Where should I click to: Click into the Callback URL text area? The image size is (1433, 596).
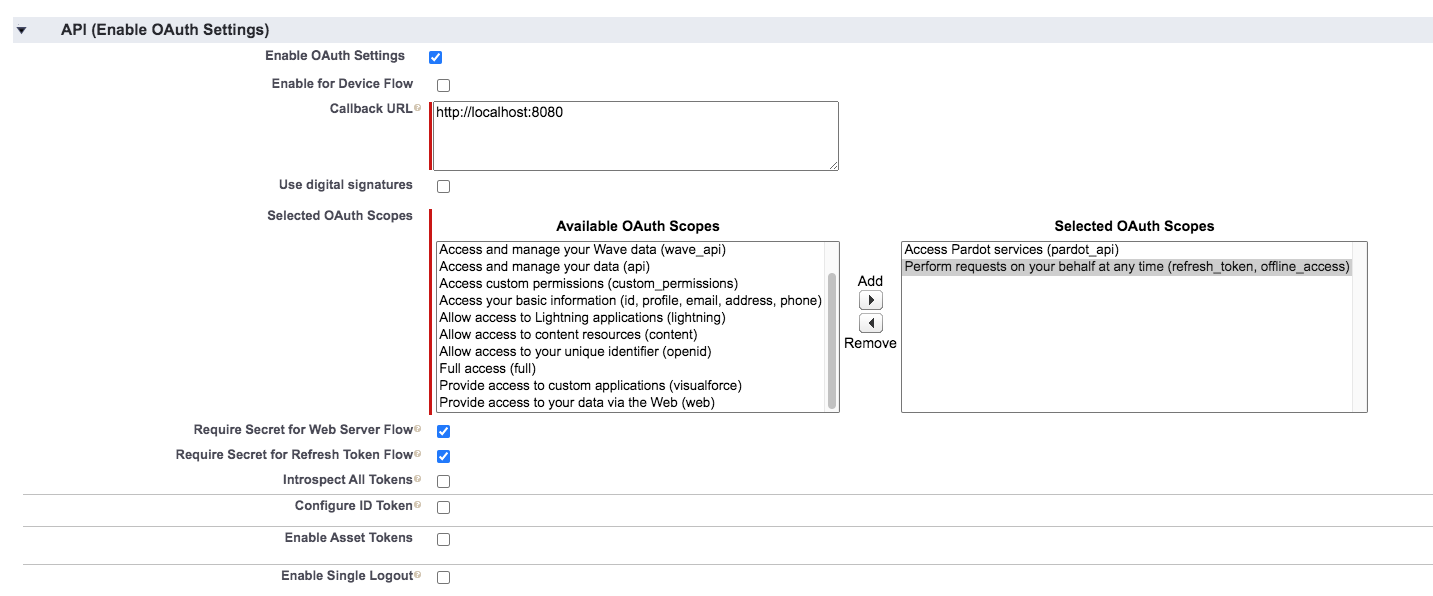point(635,136)
